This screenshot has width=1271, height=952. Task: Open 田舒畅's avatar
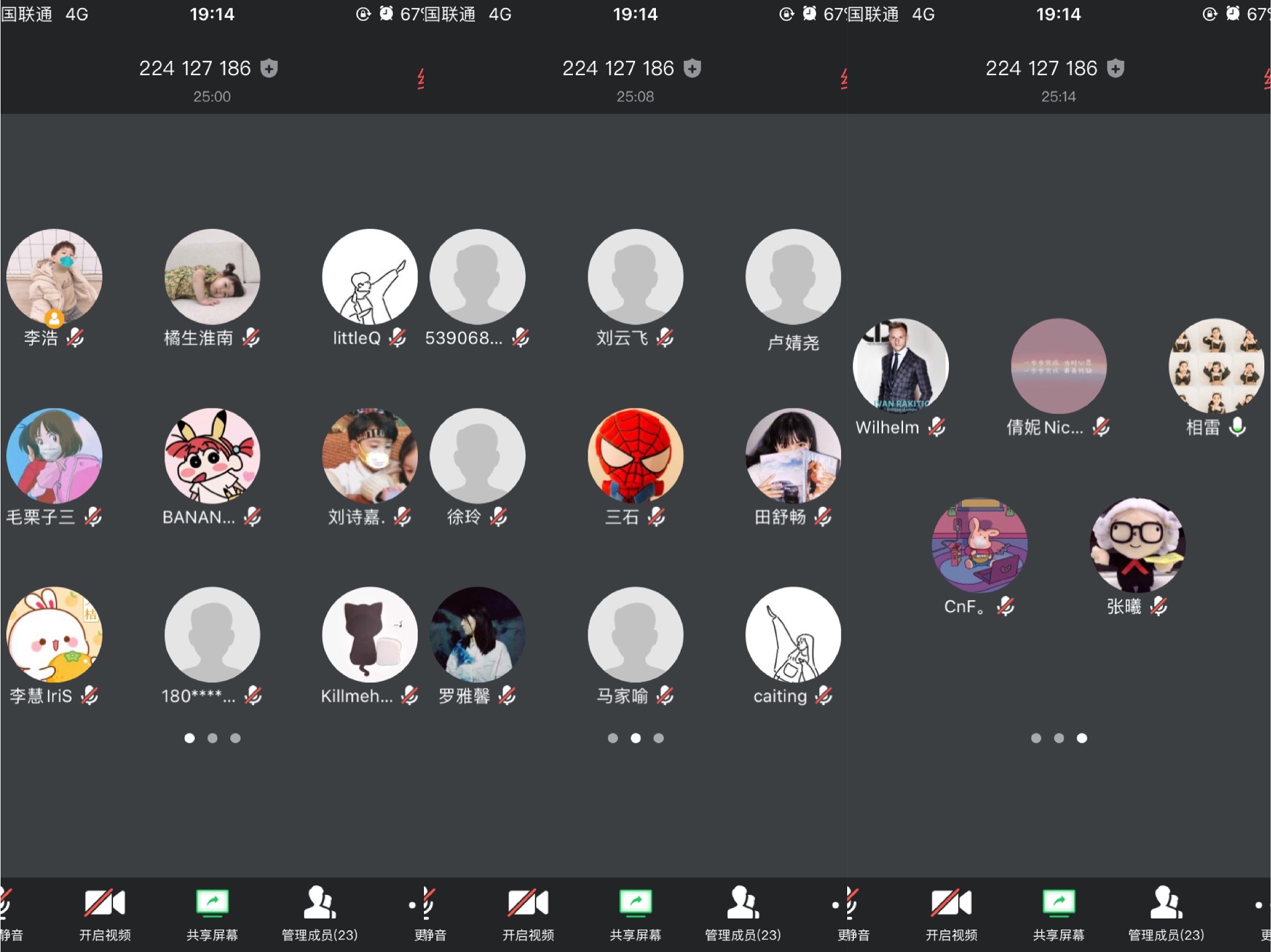pos(793,456)
